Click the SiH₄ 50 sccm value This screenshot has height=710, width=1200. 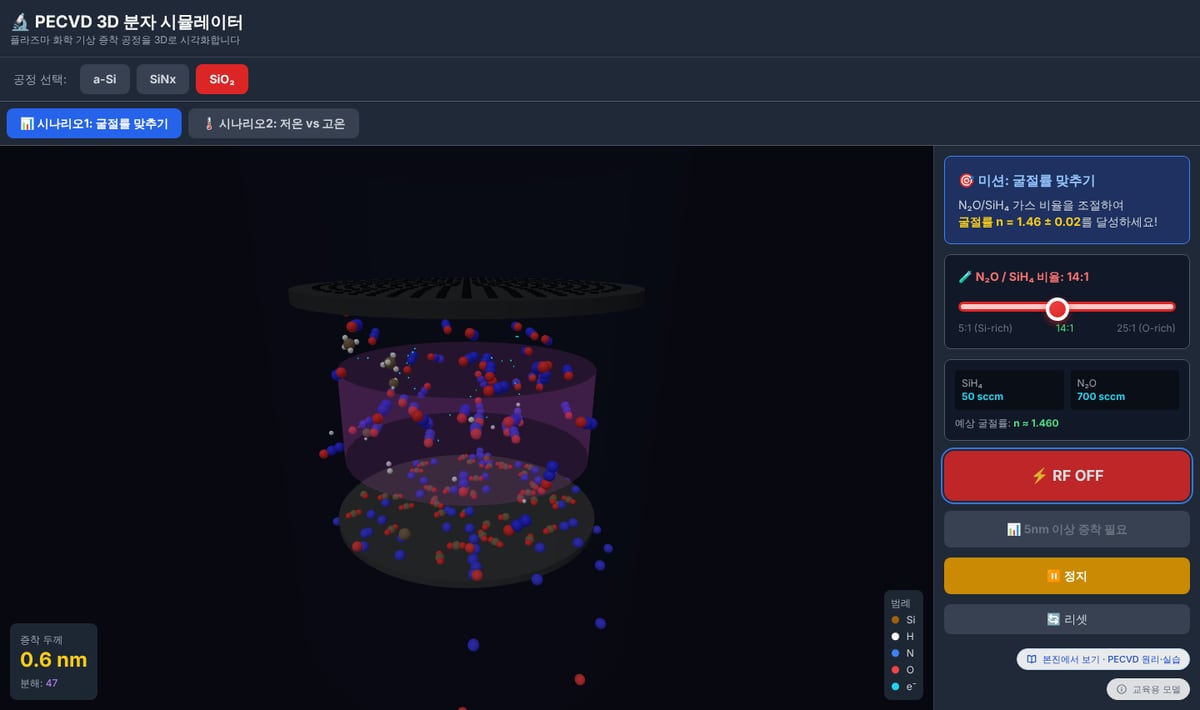(x=982, y=397)
